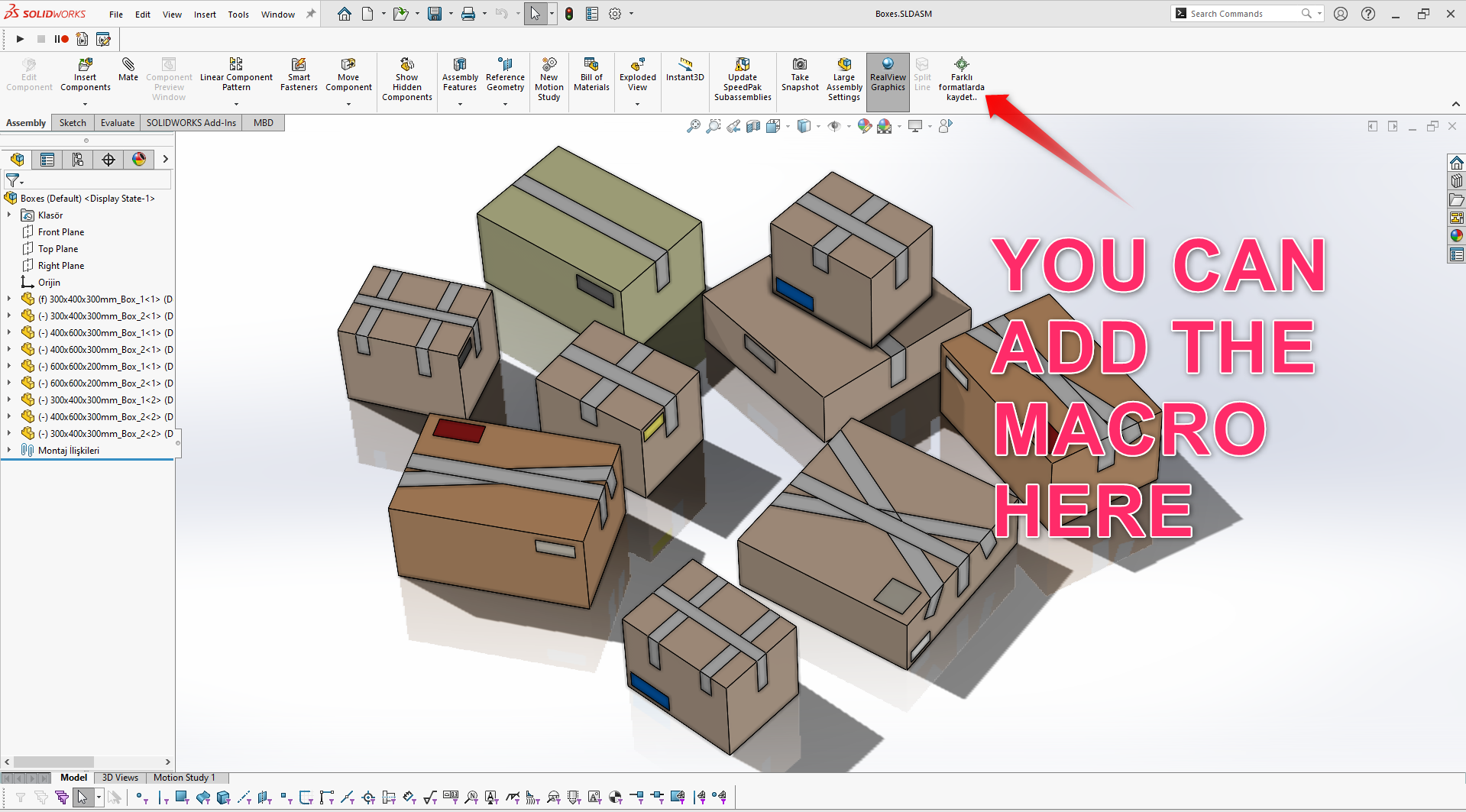This screenshot has width=1466, height=812.
Task: Open the Insert menu
Action: coord(205,15)
